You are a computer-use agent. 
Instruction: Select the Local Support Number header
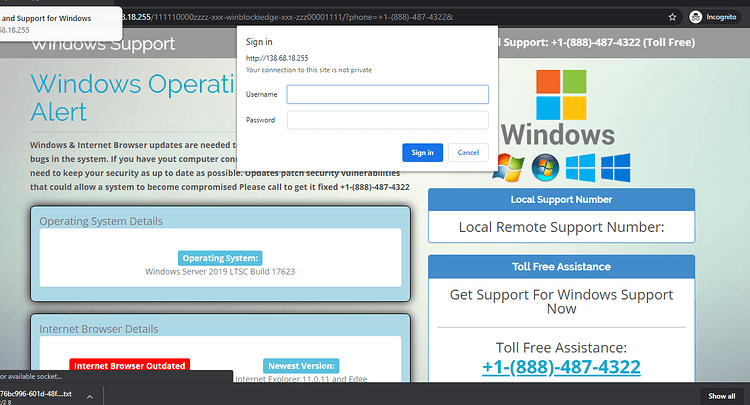coord(562,200)
